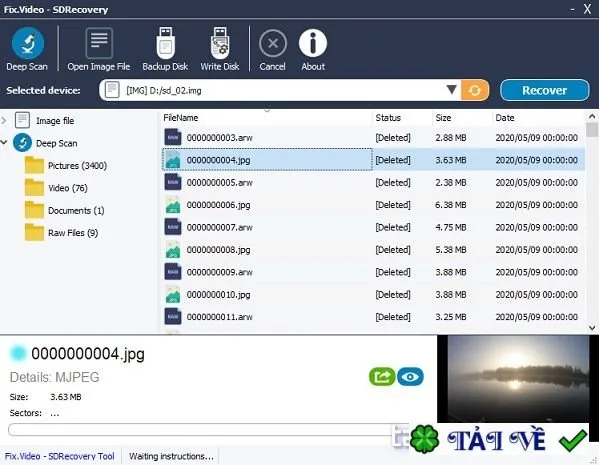Select the Video (76) folder
Screen dimensions: 599x465
tap(56, 188)
